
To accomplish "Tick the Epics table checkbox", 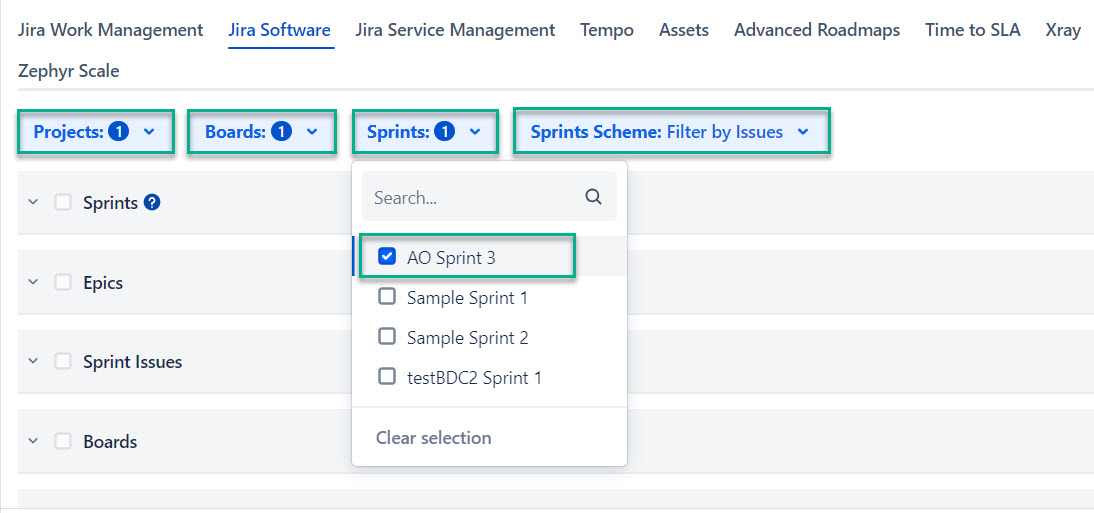I will pos(63,282).
